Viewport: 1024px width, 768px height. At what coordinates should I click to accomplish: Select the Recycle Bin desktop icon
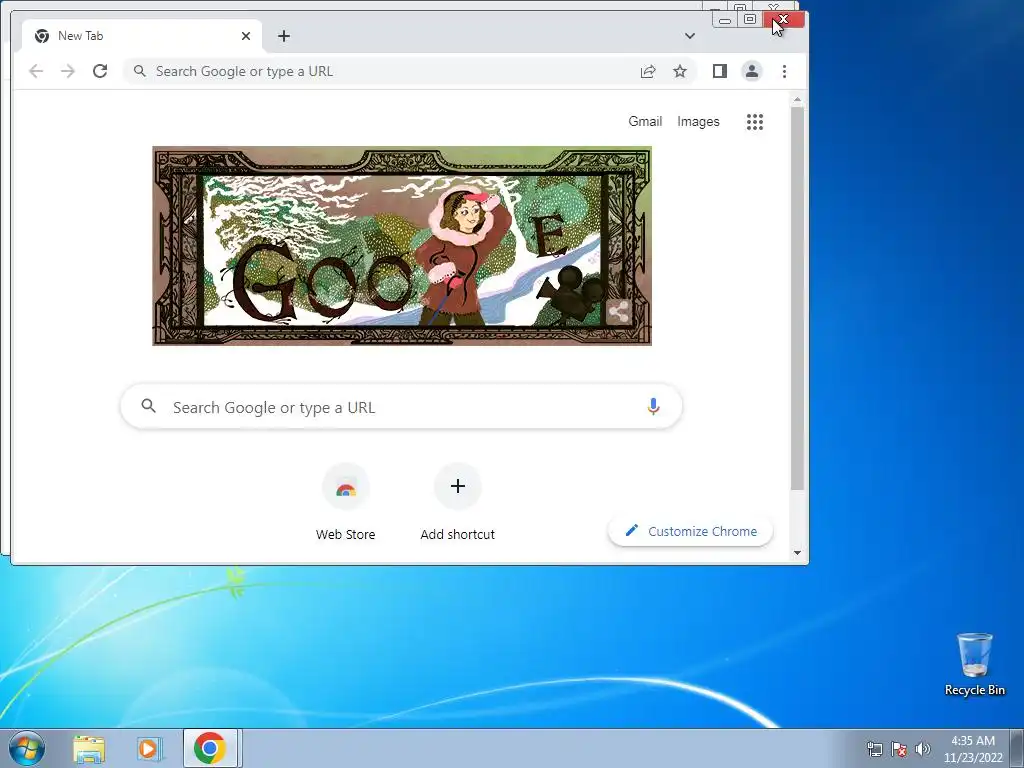click(974, 664)
